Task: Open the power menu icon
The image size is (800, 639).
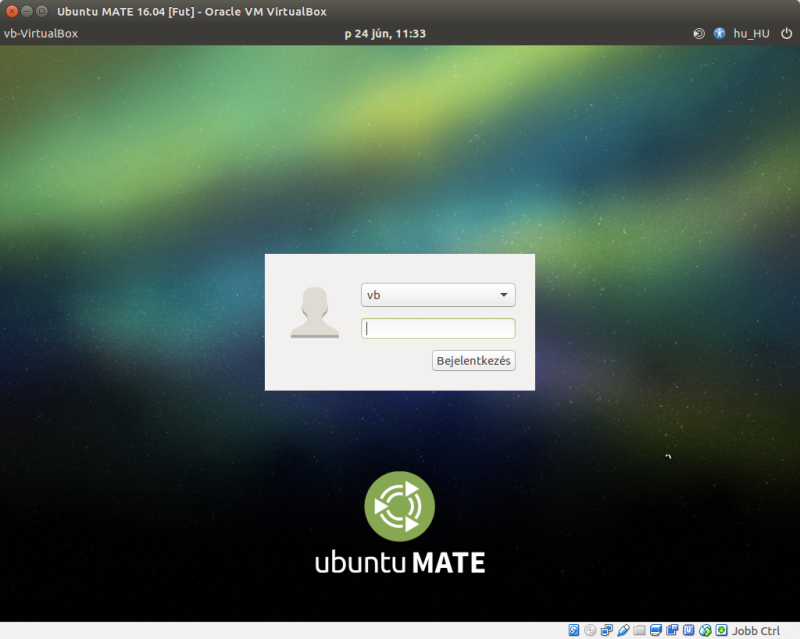Action: pyautogui.click(x=787, y=34)
